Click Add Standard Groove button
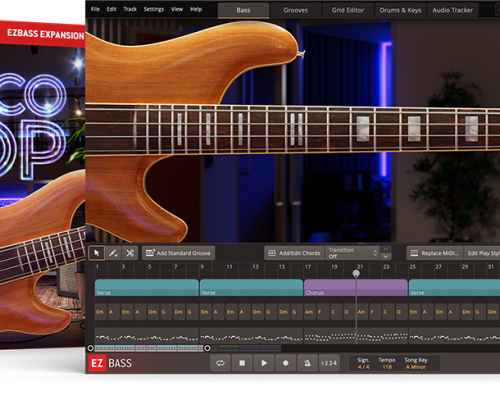 pyautogui.click(x=178, y=253)
